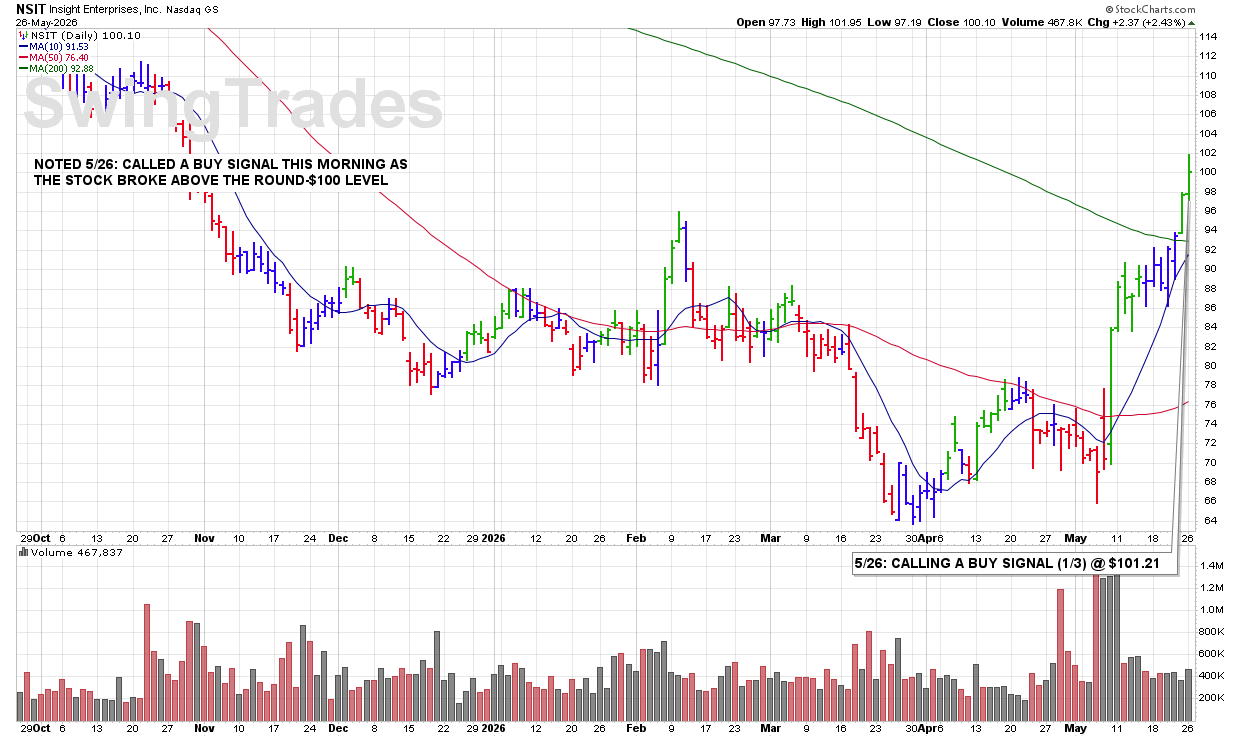Click the Open 97.73 value
The image size is (1240, 737).
pos(764,22)
